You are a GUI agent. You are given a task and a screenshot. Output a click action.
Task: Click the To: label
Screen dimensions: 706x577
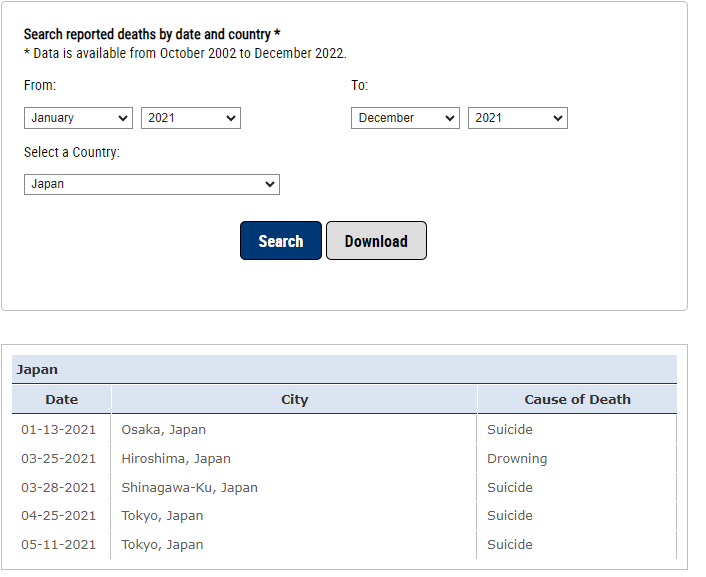pos(360,85)
